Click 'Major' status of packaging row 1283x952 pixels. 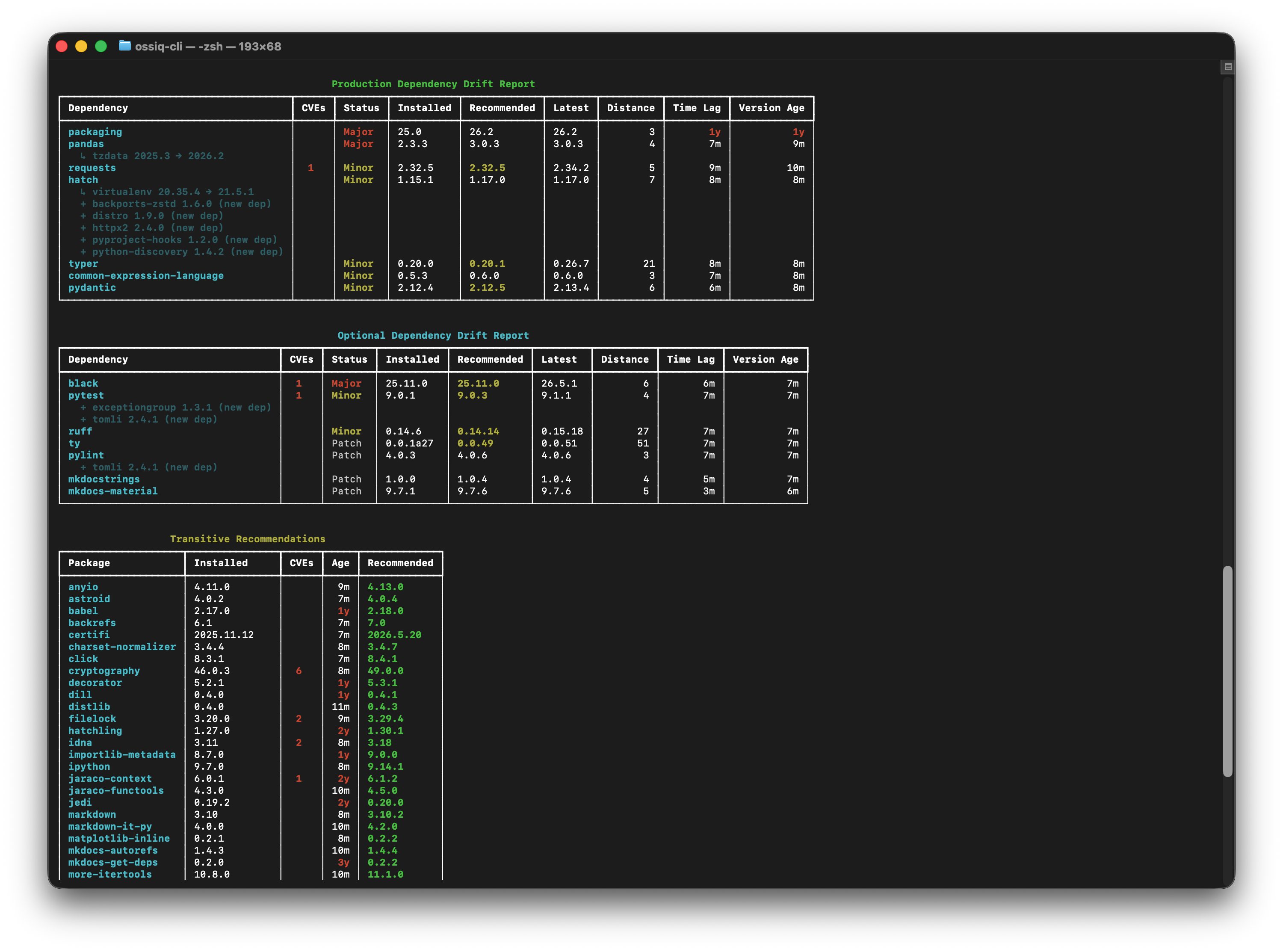(358, 132)
